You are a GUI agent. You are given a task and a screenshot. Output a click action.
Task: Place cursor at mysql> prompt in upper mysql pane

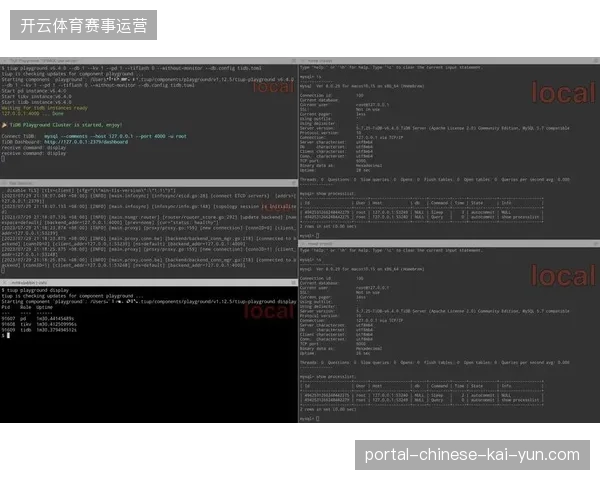(318, 236)
